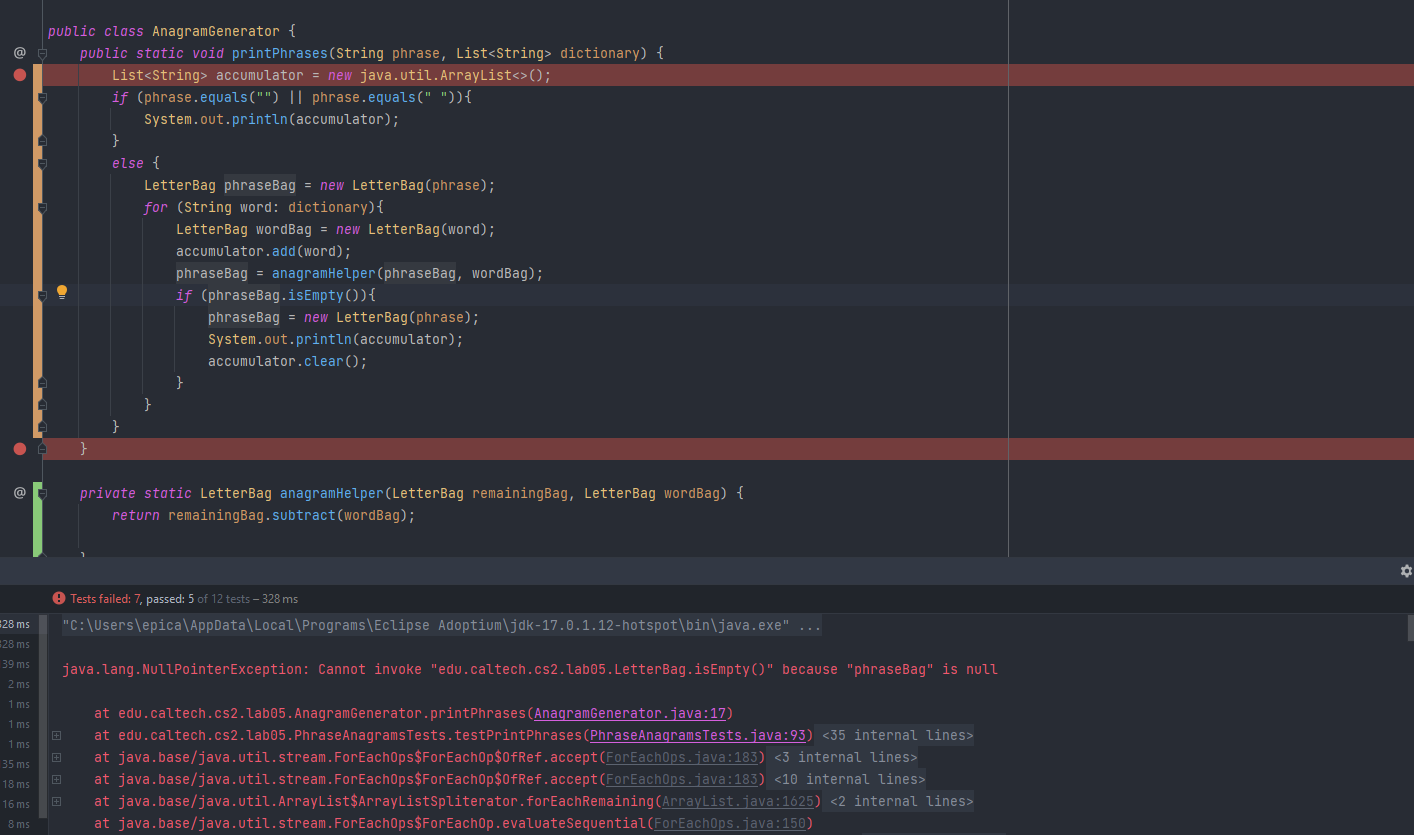Click the @ gutter icon beside printPhrases

coord(19,52)
